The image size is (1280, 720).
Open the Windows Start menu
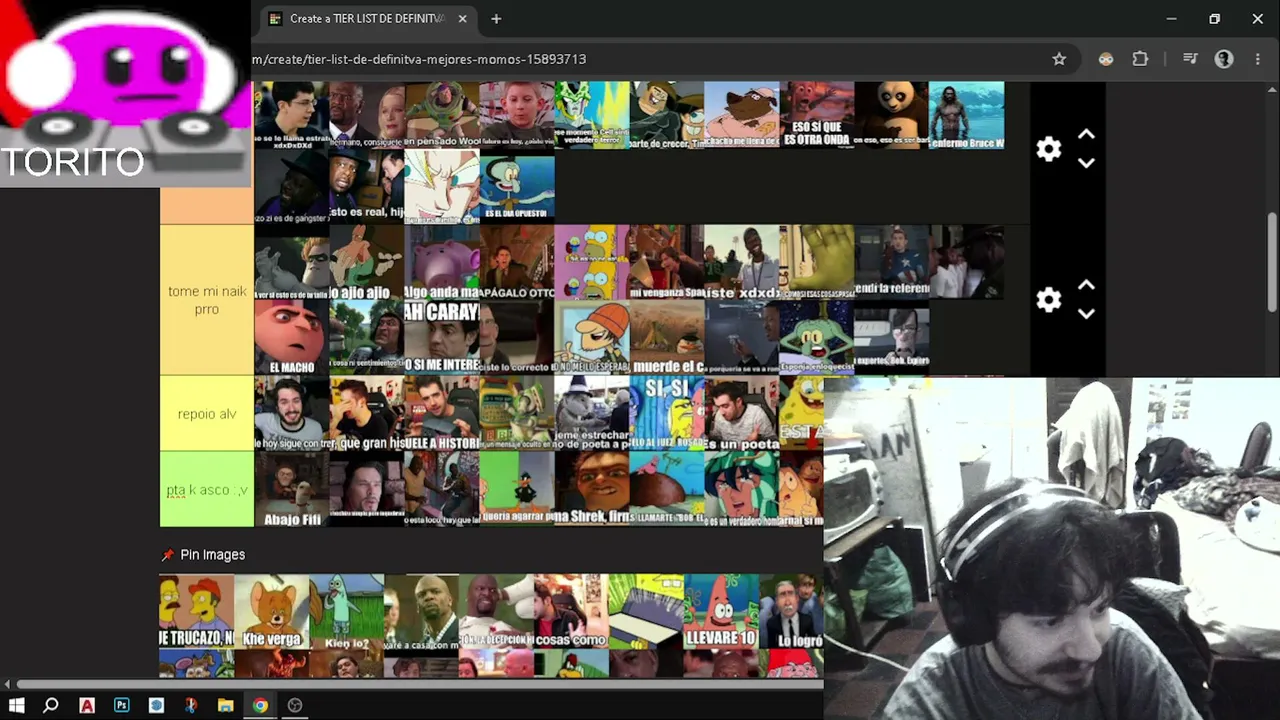(x=17, y=705)
